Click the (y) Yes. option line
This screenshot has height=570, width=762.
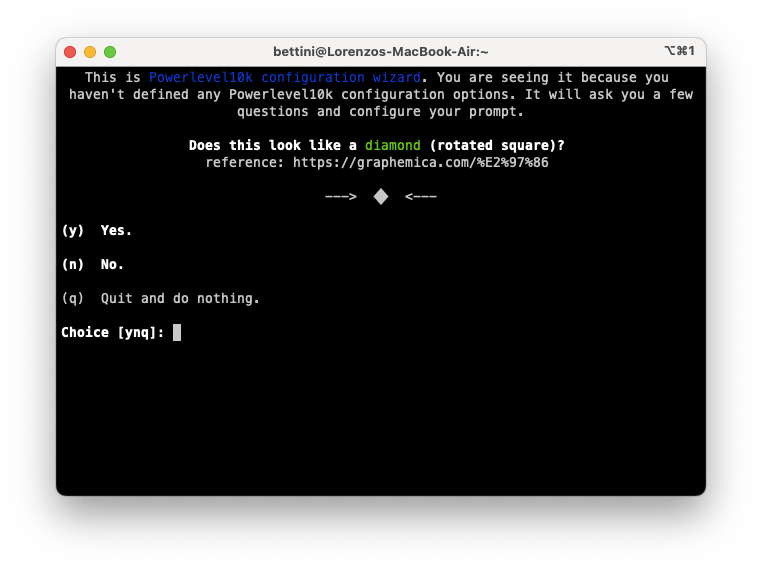[97, 230]
